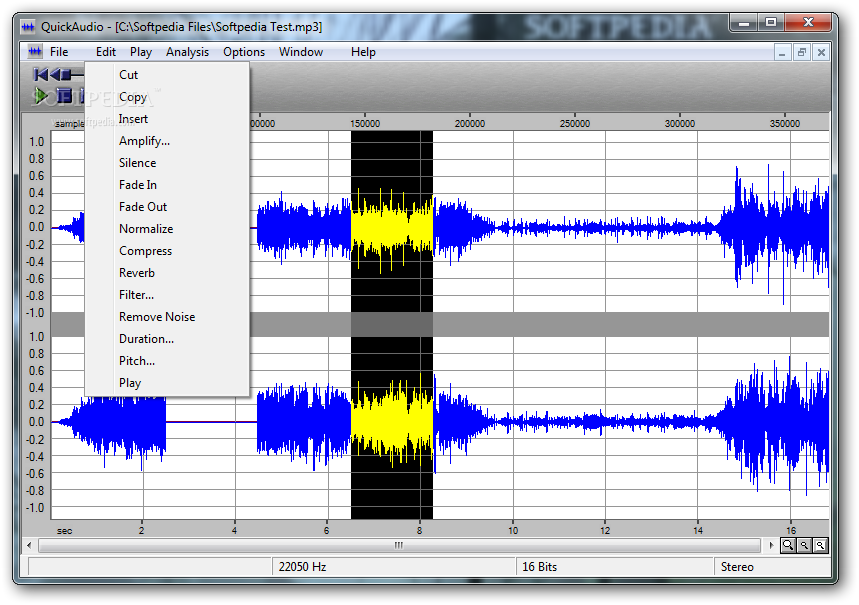
Task: Click the 150000 sample ruler mark
Action: point(365,124)
